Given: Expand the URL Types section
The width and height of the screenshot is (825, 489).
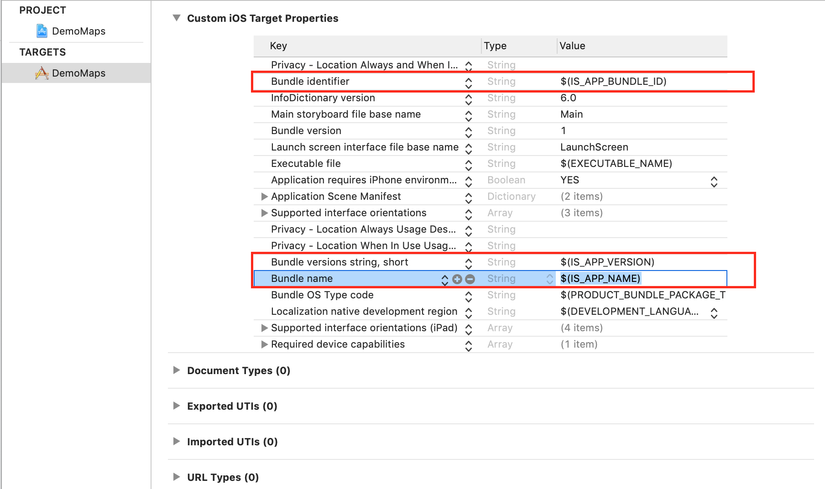Looking at the screenshot, I should (x=177, y=477).
